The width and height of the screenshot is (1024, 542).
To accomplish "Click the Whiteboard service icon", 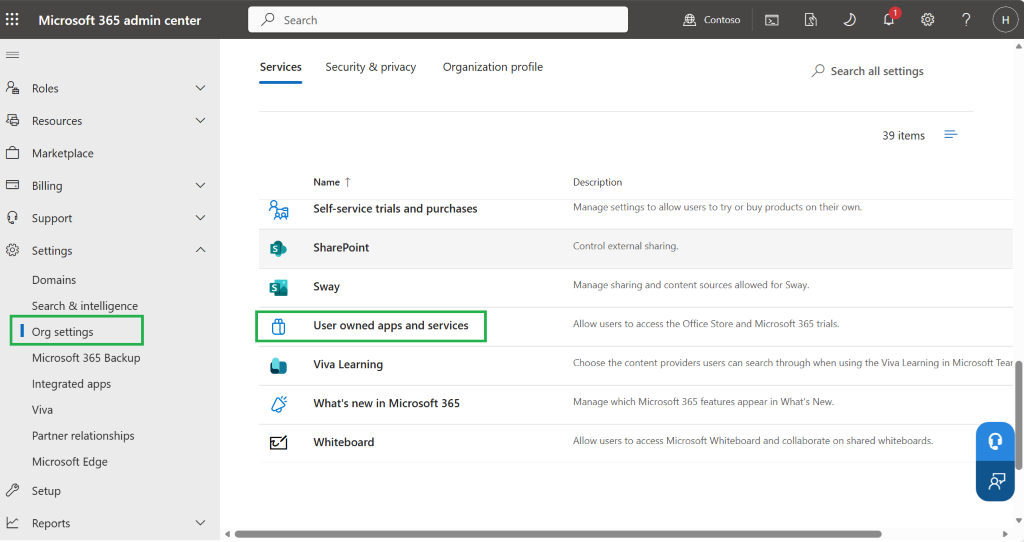I will (x=279, y=443).
